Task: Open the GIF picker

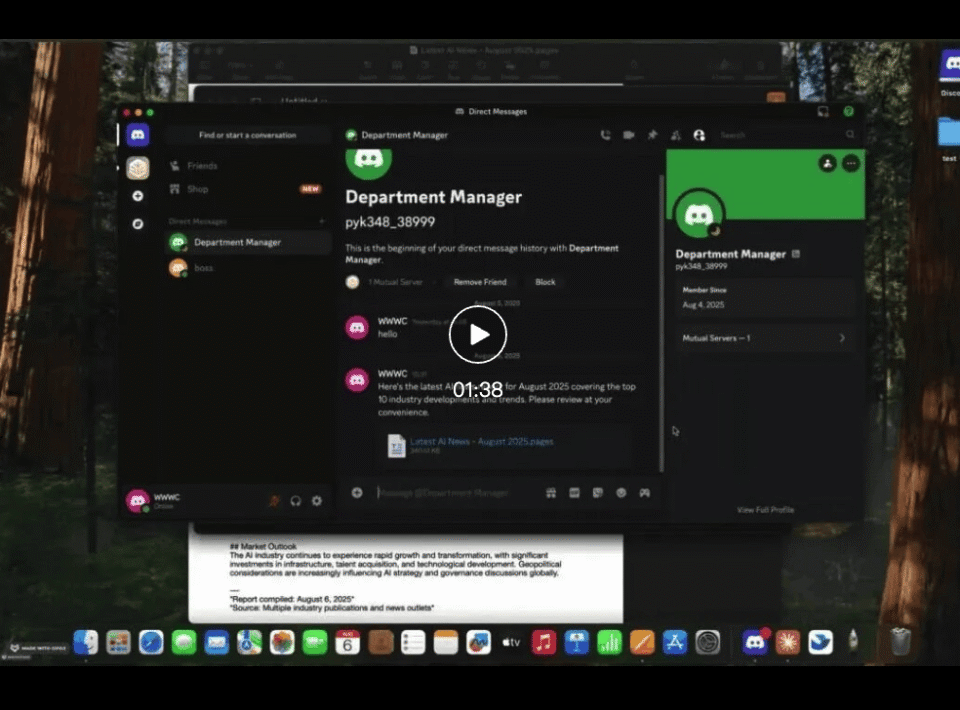Action: click(x=574, y=493)
